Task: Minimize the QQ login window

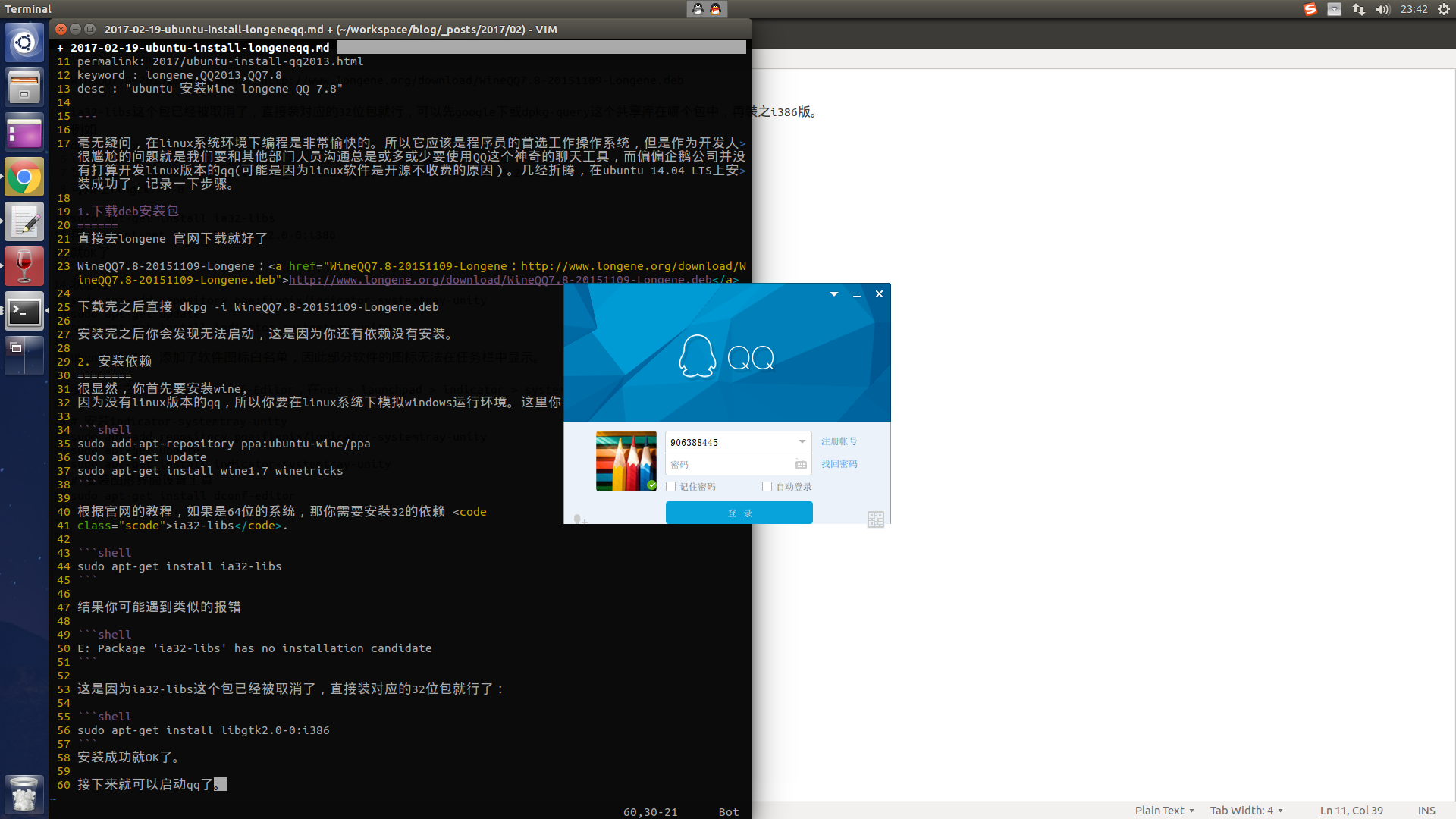Action: pos(857,294)
